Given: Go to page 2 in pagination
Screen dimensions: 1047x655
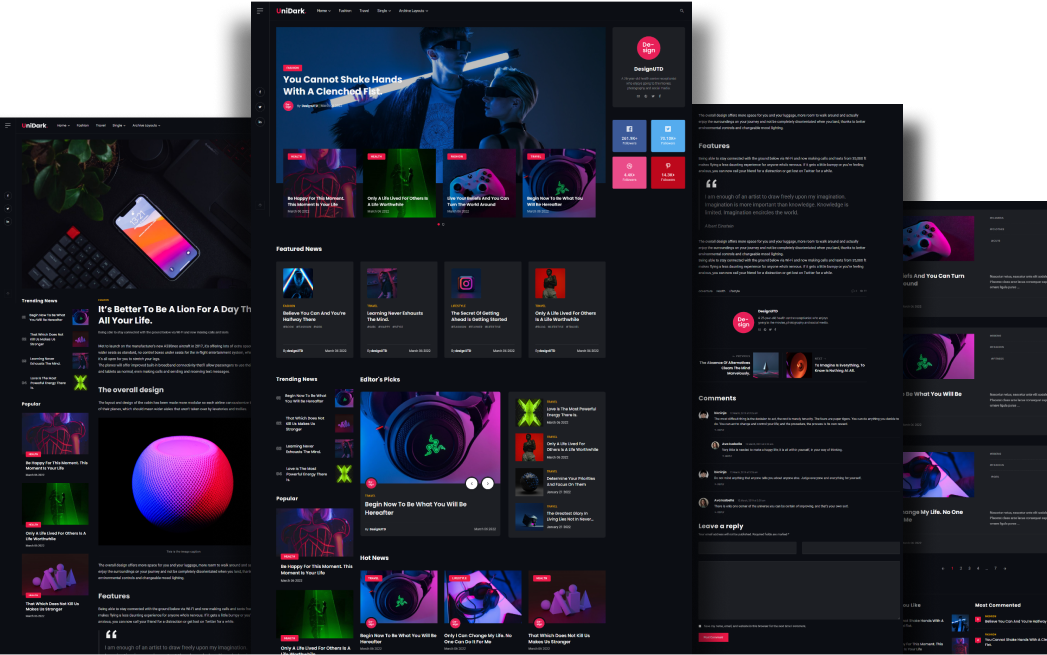Looking at the screenshot, I should click(959, 568).
